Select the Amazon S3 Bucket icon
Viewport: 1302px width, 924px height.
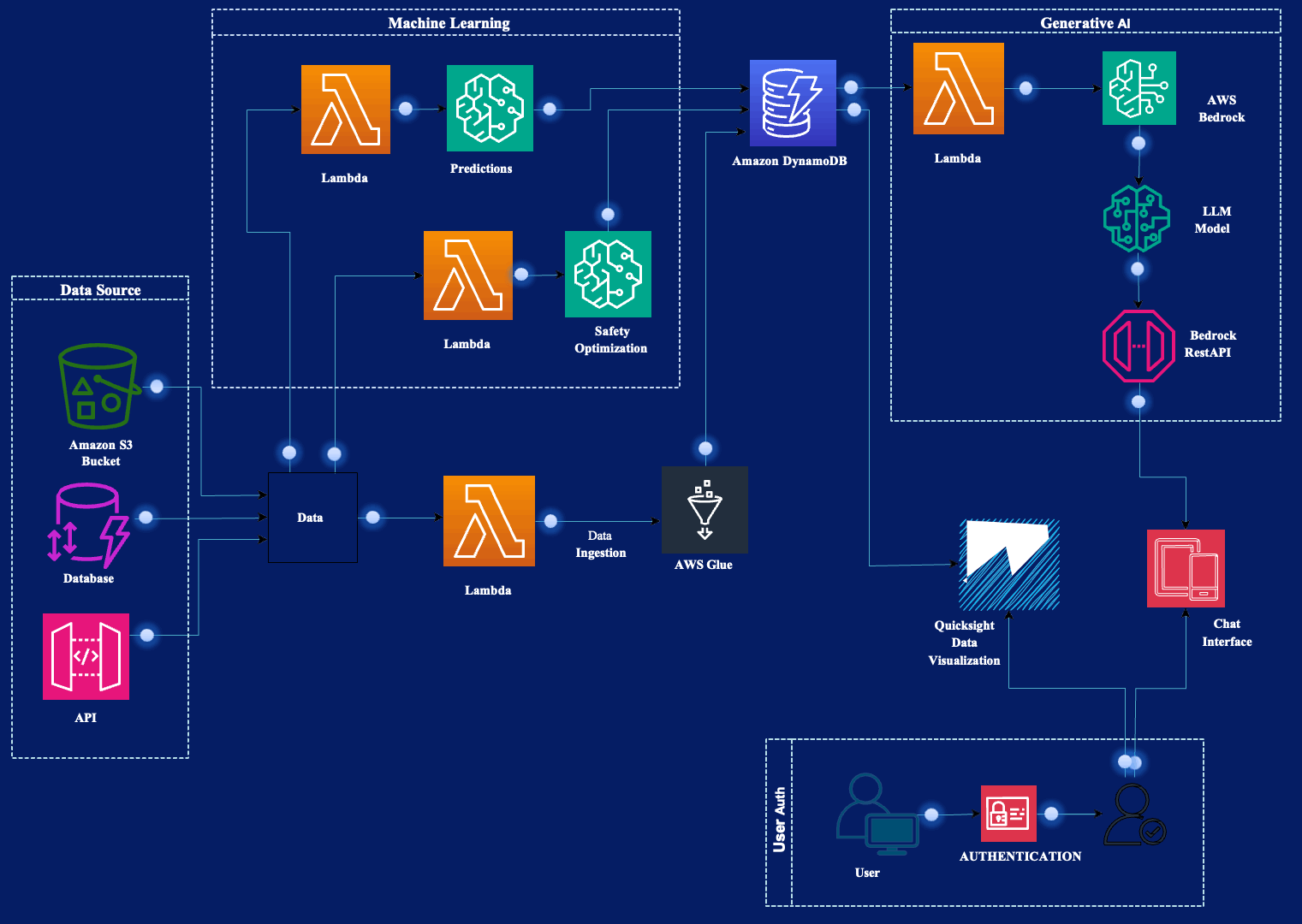pyautogui.click(x=98, y=386)
